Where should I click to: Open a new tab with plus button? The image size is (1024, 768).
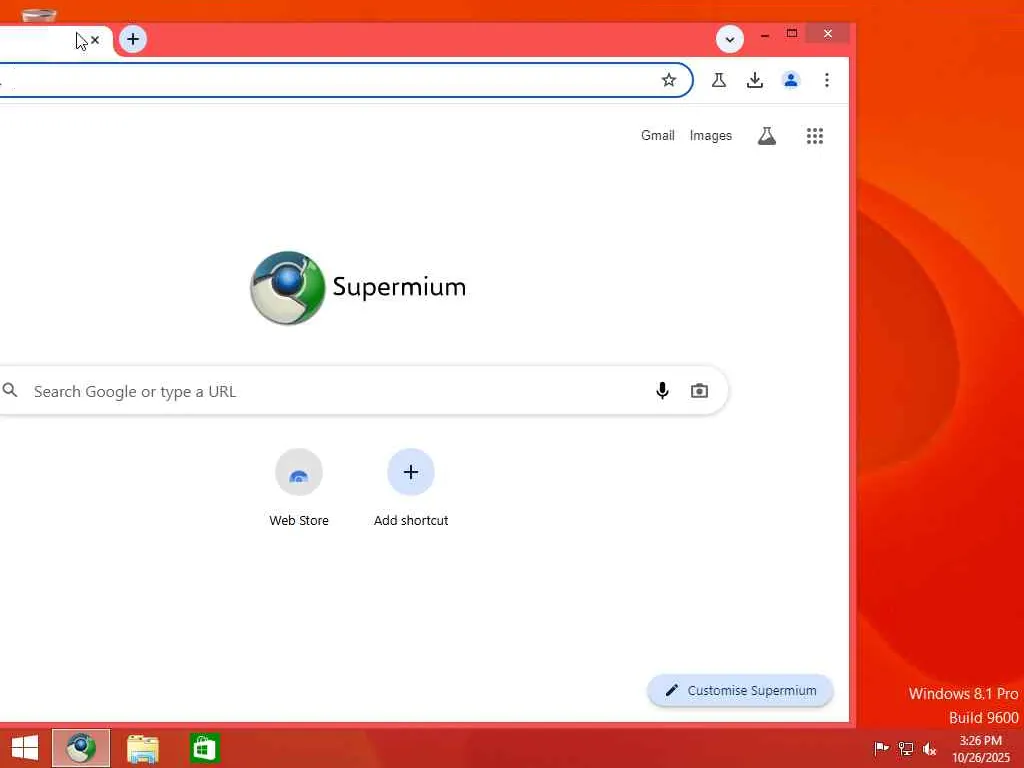[133, 39]
